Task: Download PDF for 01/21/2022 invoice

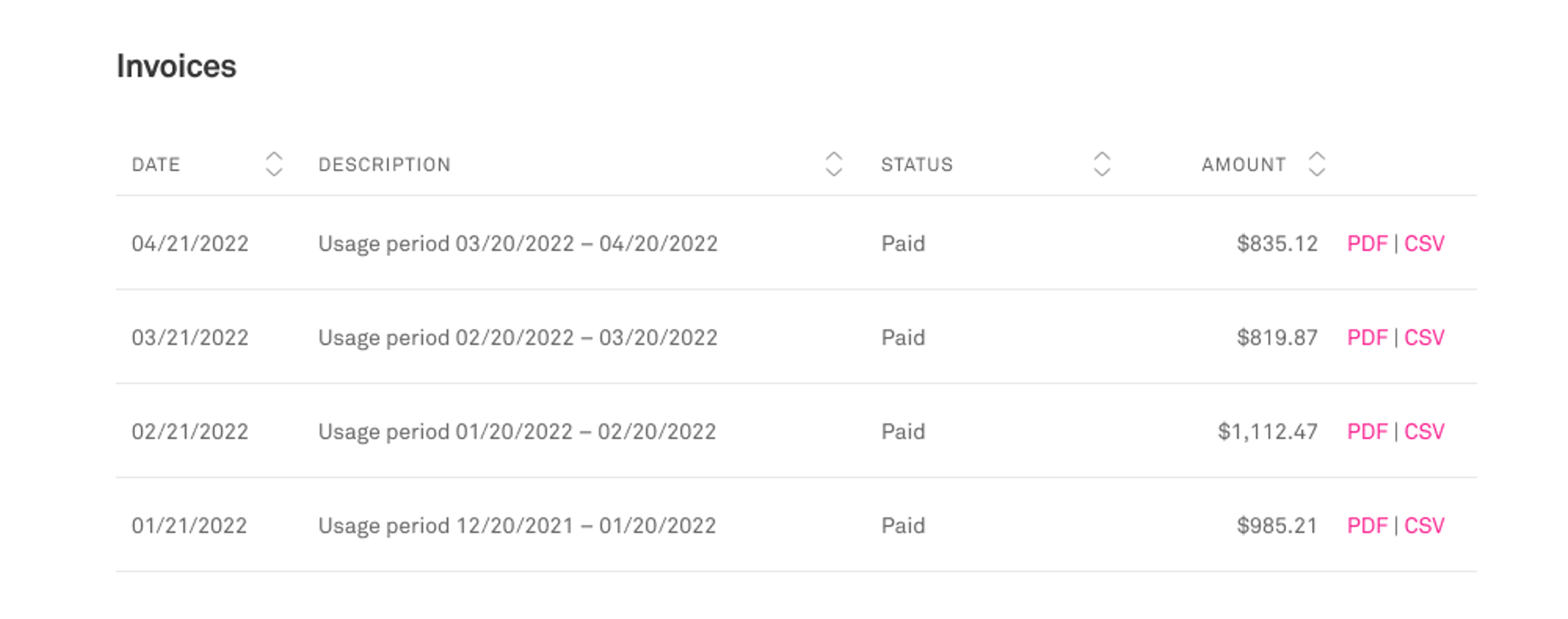Action: point(1367,526)
